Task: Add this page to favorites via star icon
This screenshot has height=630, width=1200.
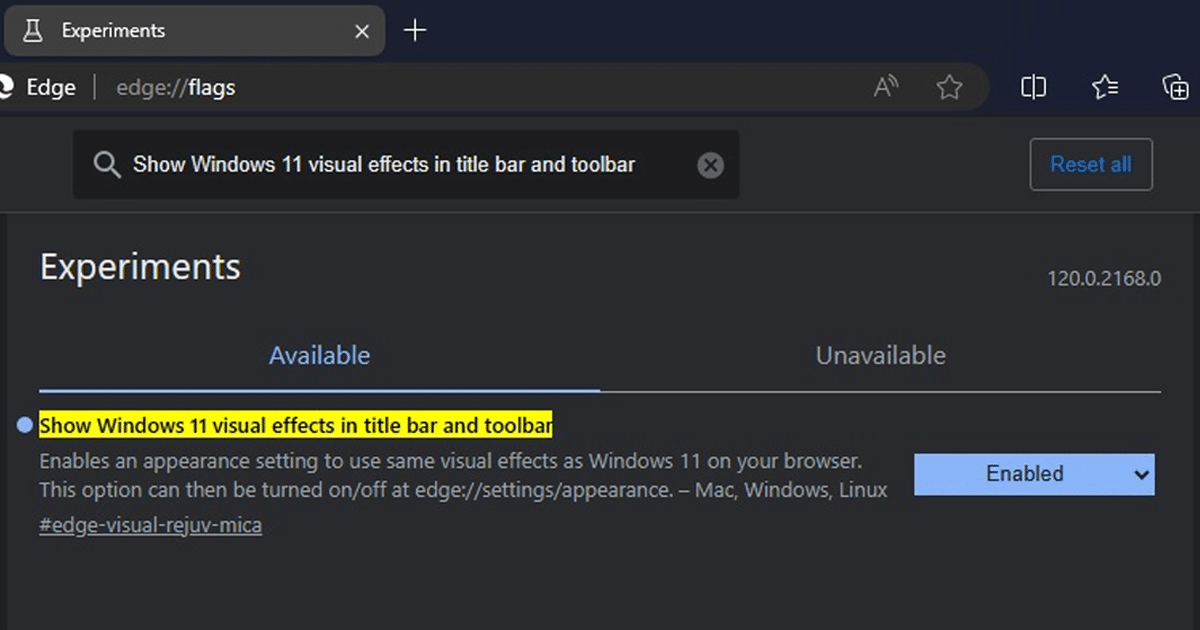Action: click(x=949, y=87)
